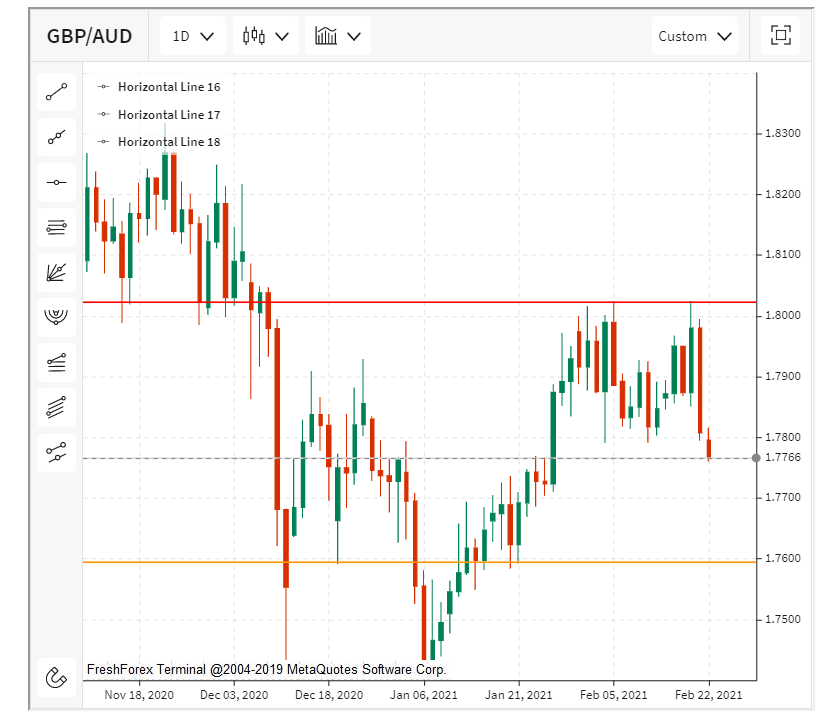Screen dimensions: 839x727
Task: Click the Dec 03, 2020 date label
Action: tap(234, 695)
